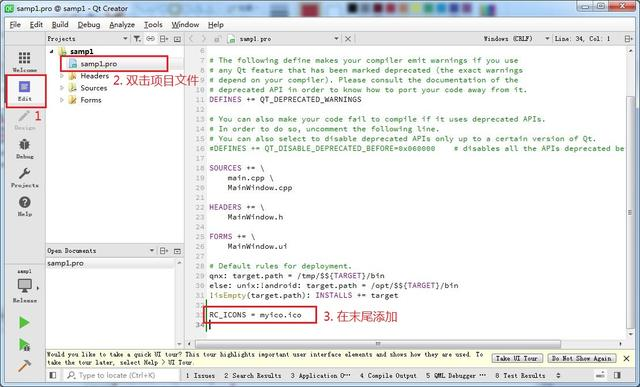
Task: Toggle the left sidebar visibility
Action: pos(53,375)
